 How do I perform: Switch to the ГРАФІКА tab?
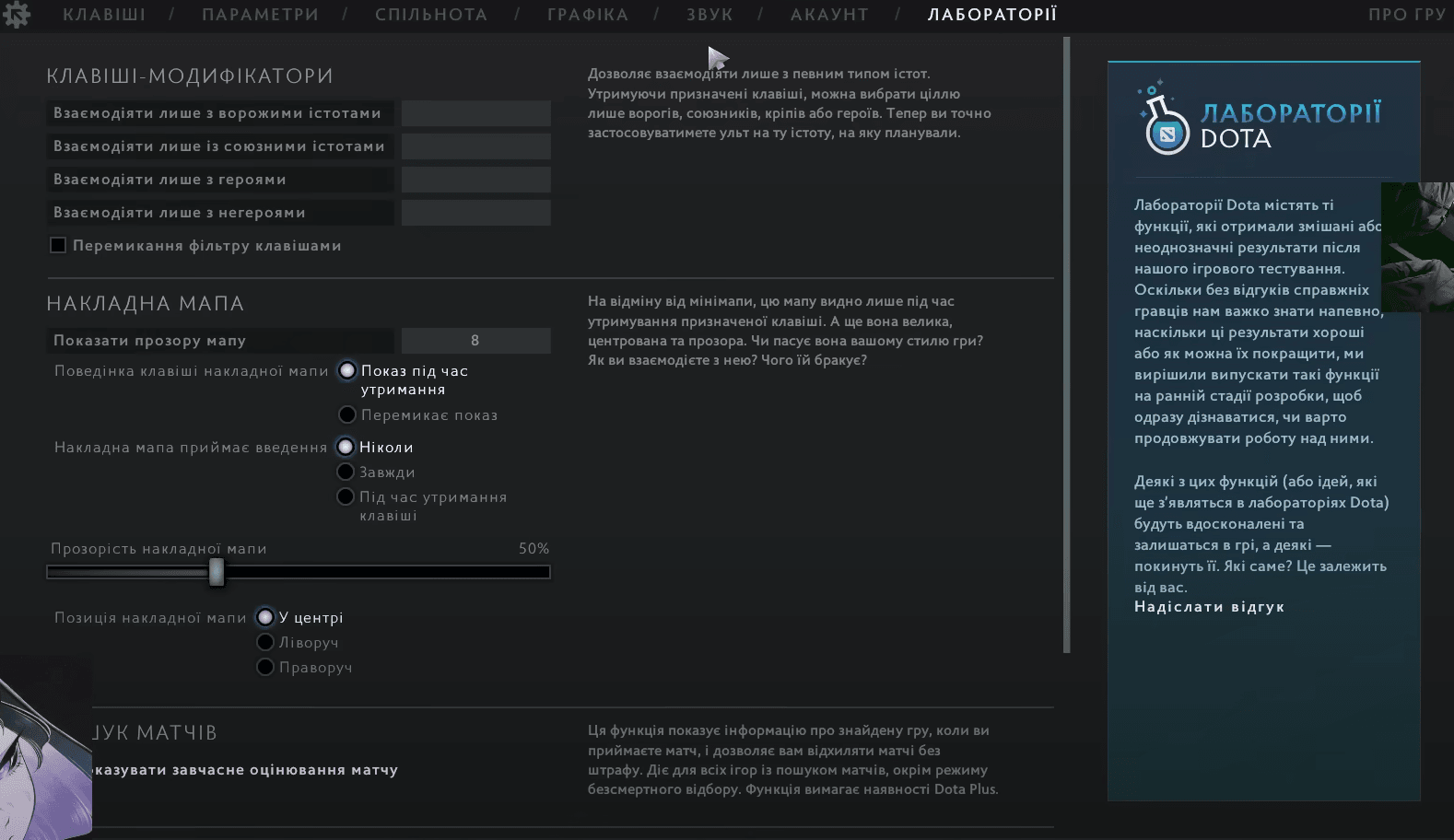[588, 15]
